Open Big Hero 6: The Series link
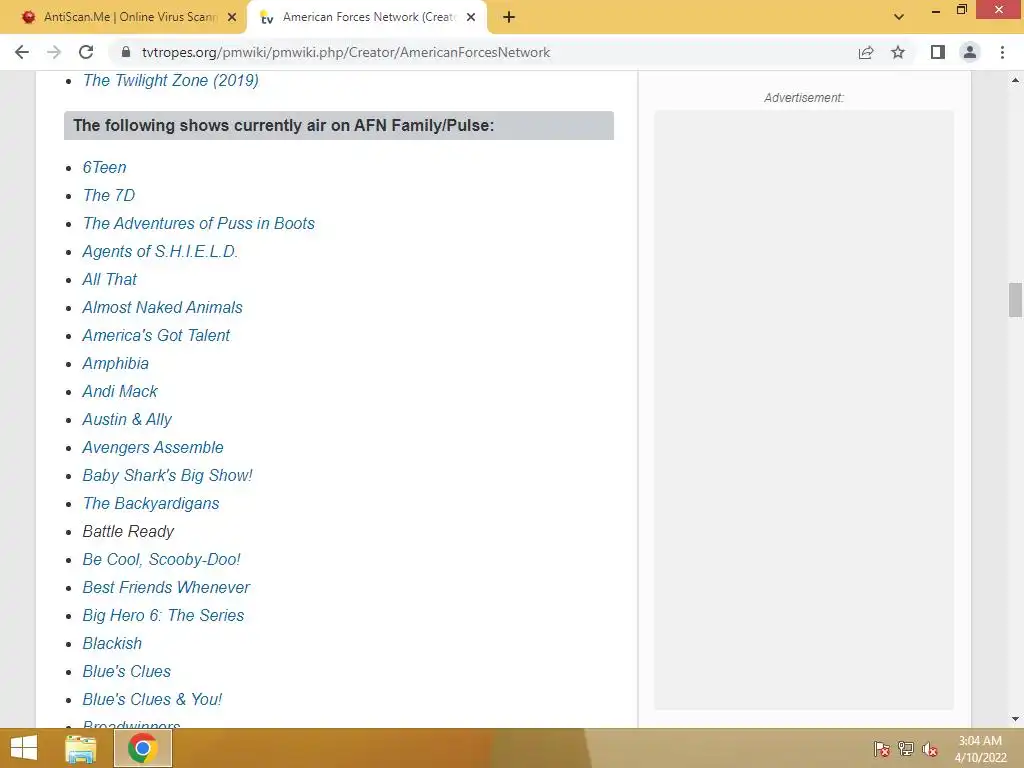Screen dimensions: 1024x768 (163, 616)
